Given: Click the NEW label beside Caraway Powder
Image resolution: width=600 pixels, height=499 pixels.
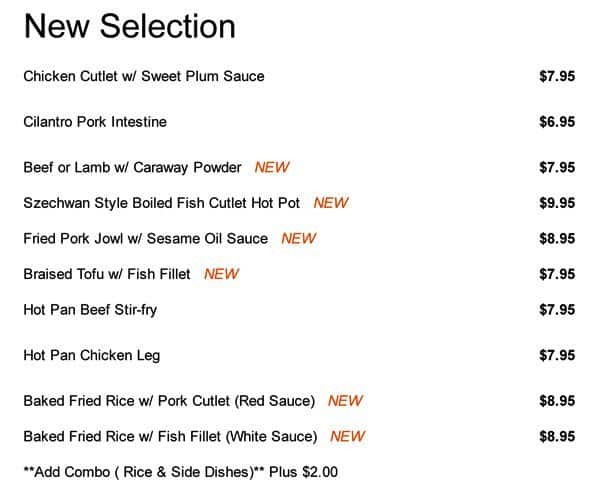Looking at the screenshot, I should point(272,167).
